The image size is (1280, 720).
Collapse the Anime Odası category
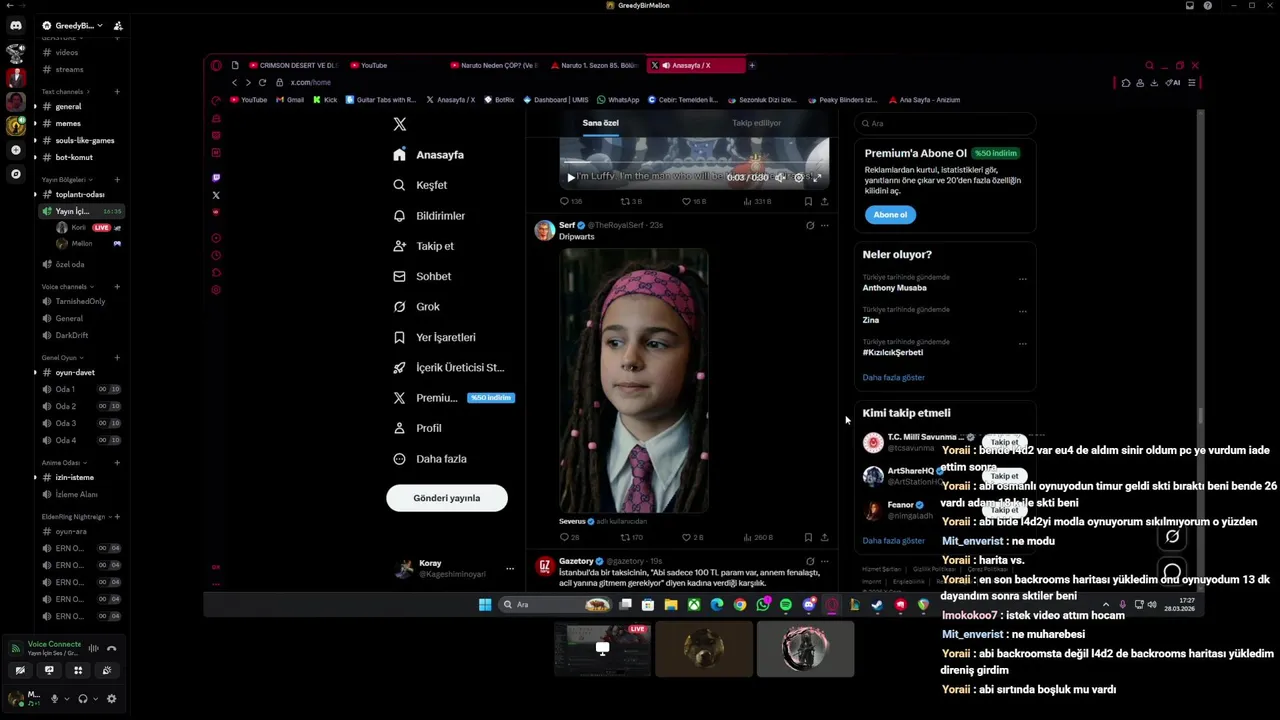click(x=64, y=463)
